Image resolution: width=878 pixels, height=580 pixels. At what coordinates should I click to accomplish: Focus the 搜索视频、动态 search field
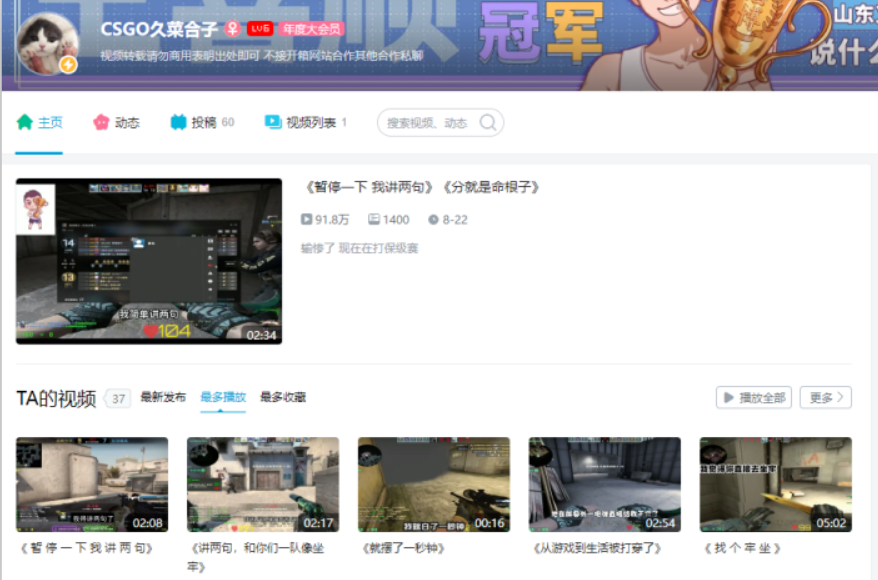440,123
